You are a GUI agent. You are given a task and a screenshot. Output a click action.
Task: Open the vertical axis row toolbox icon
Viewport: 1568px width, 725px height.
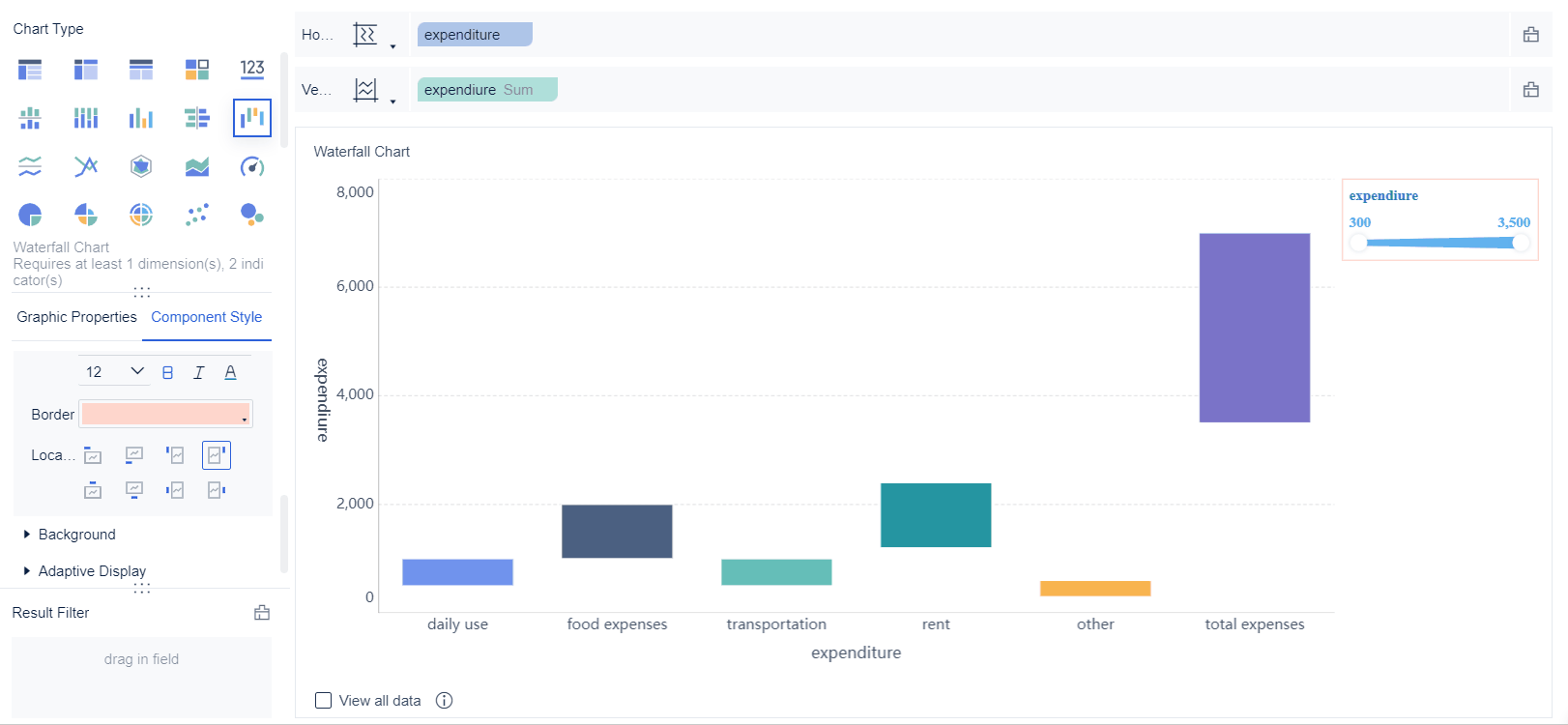1530,90
